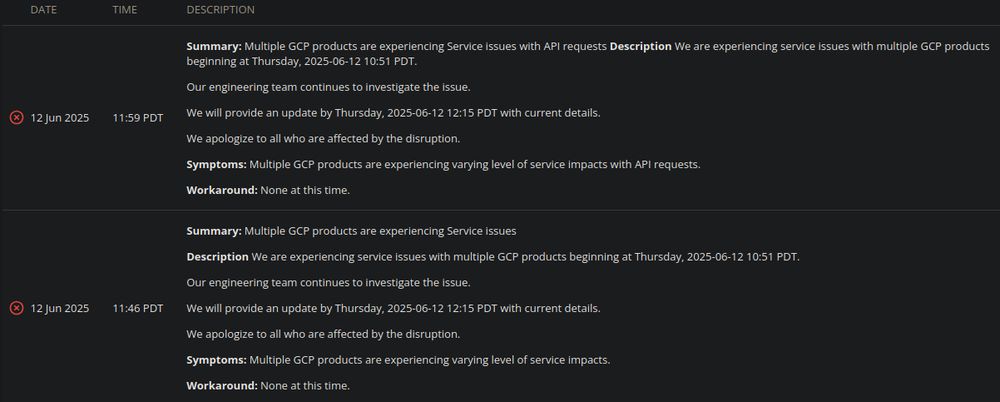
Task: Click Symptoms label in the 11:59 update
Action: point(217,165)
